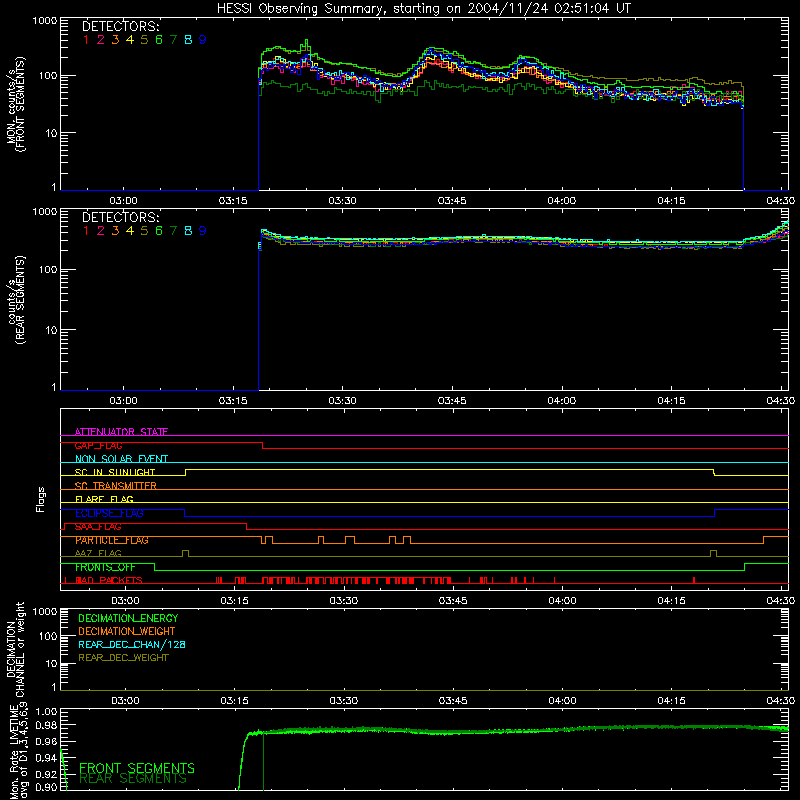Click cyan detector 8 in rear segments legend

click(188, 231)
